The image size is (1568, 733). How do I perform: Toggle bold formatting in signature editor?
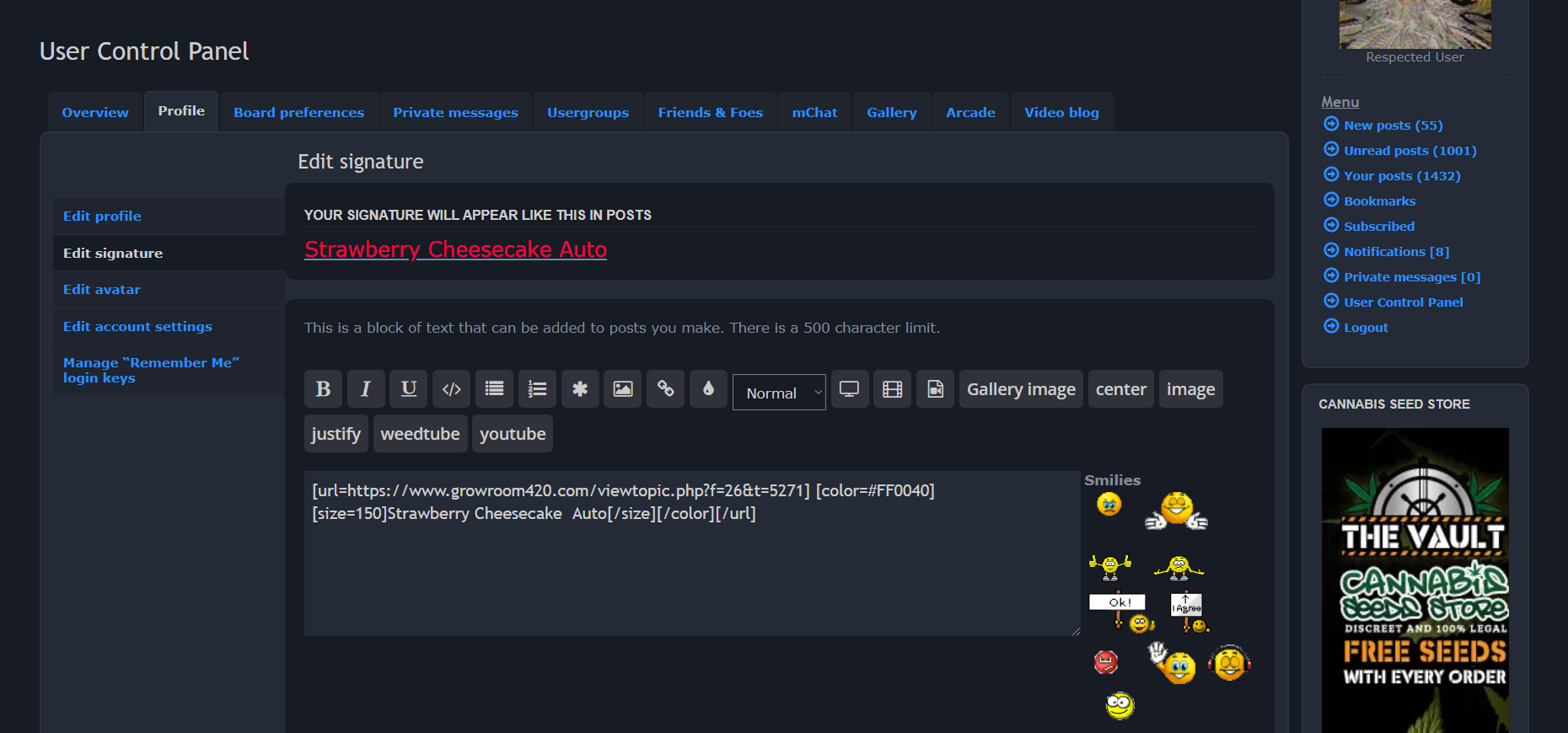pyautogui.click(x=323, y=389)
